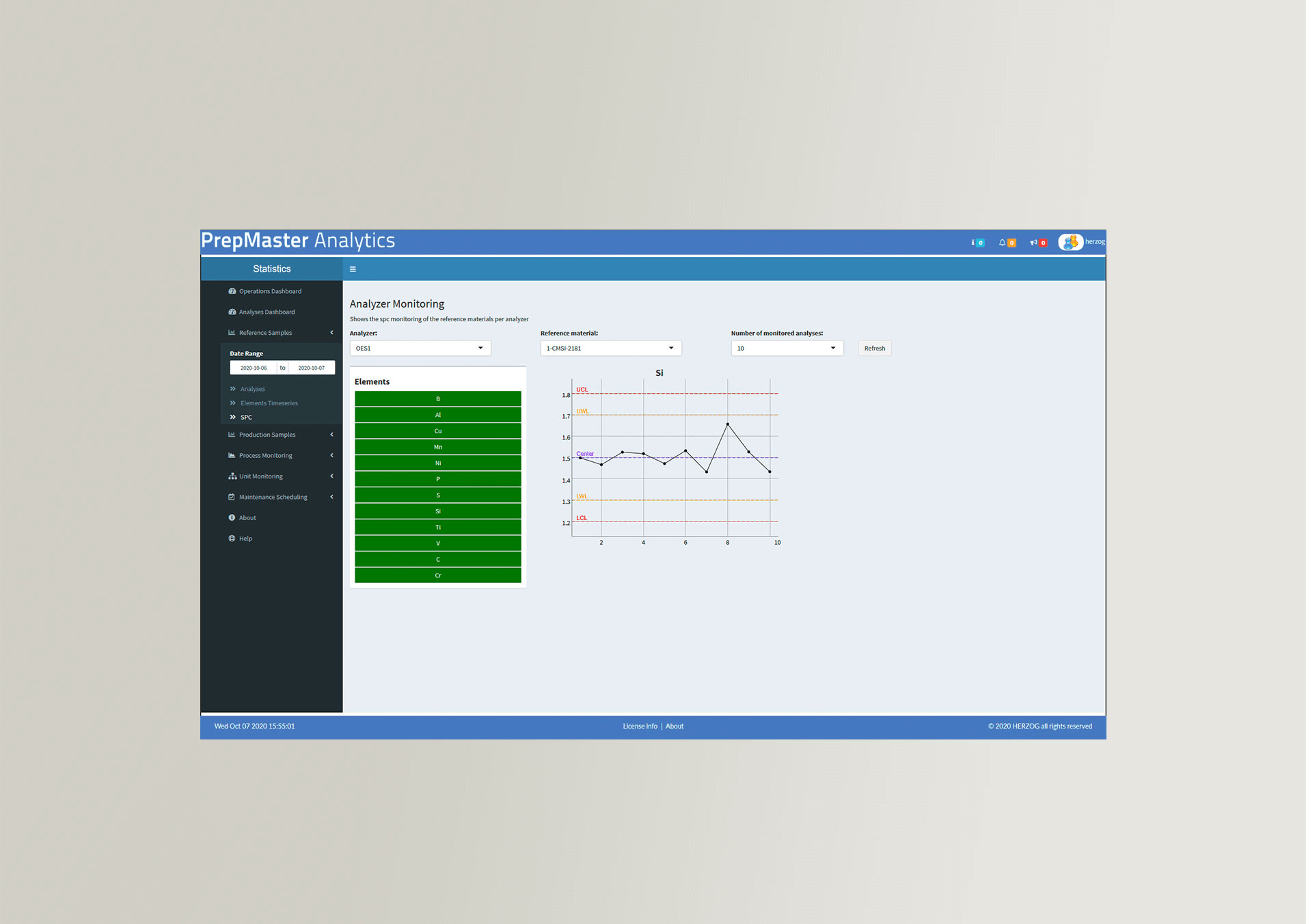
Task: Select the Analyses submenu item
Action: [x=253, y=389]
